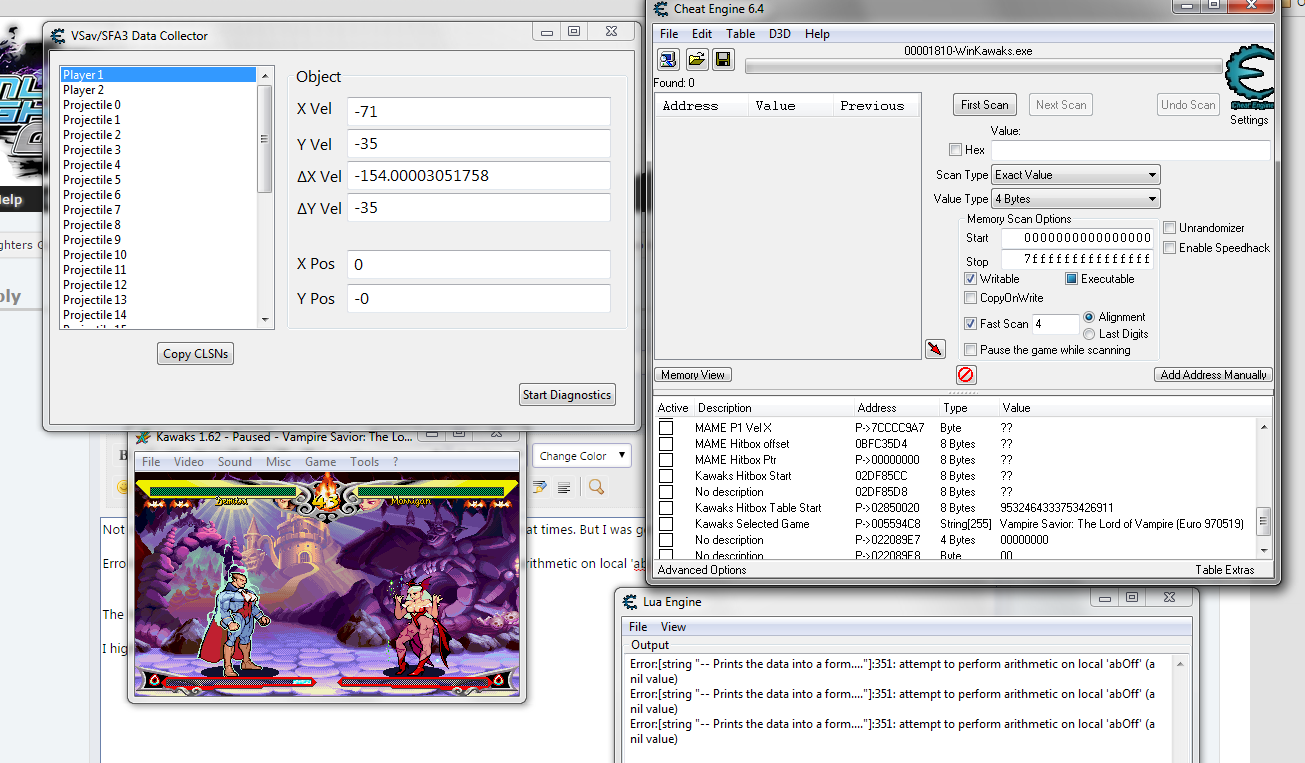Click the Cheat Engine 6.4 title bar icon

click(661, 9)
